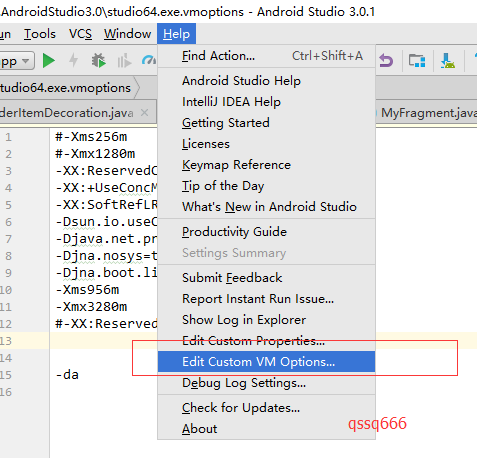Click the -Xmx3280m line
This screenshot has height=458, width=477.
coord(91,307)
